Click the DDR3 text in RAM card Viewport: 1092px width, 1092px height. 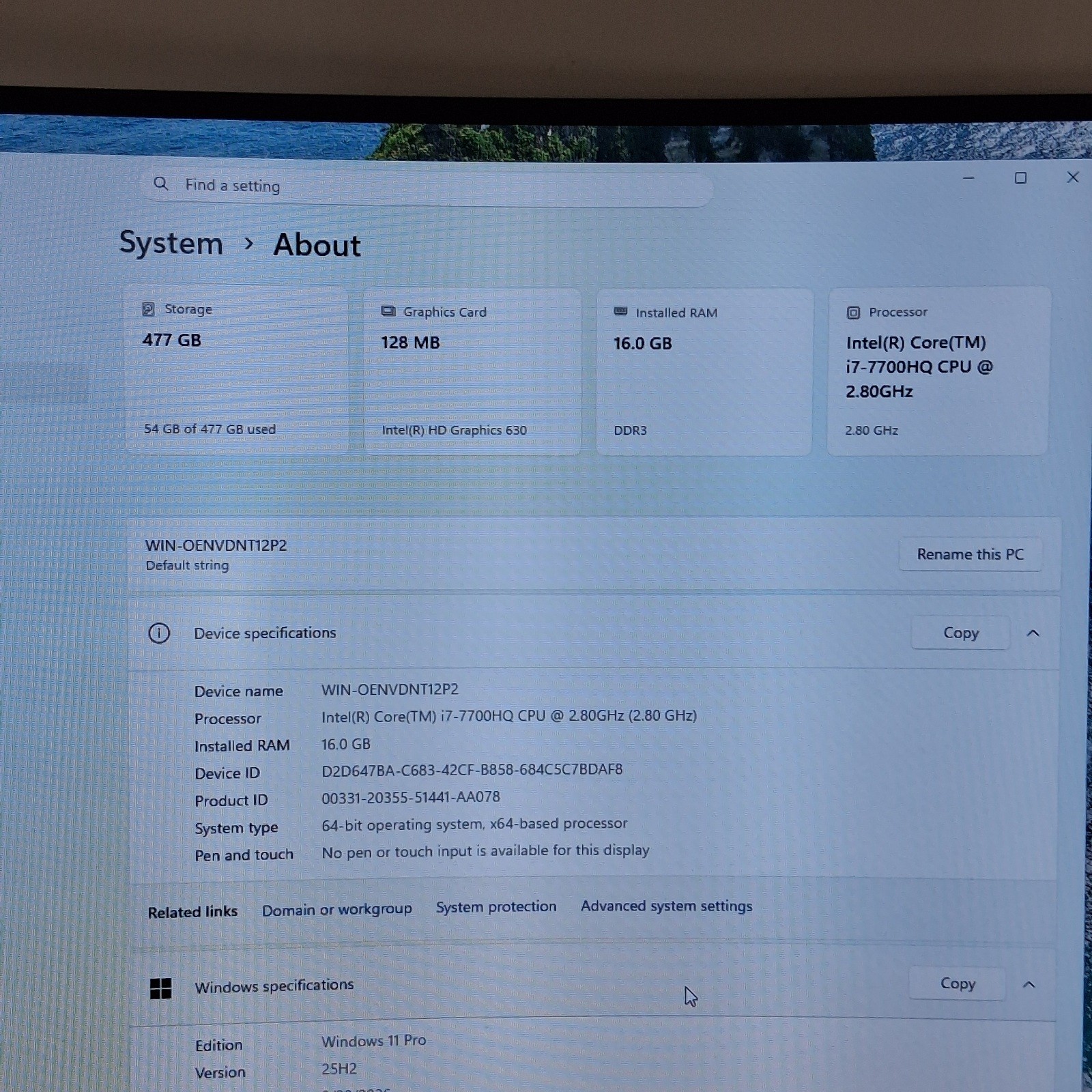(630, 431)
